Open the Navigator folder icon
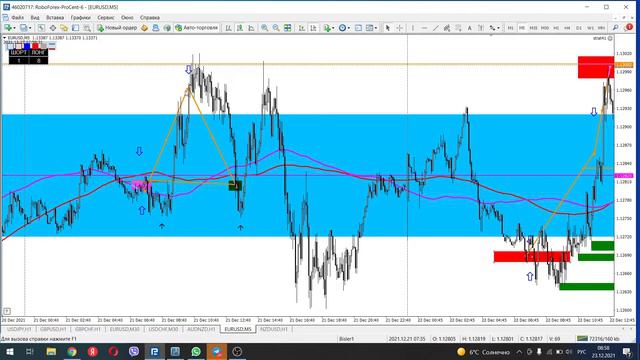 pos(64,28)
